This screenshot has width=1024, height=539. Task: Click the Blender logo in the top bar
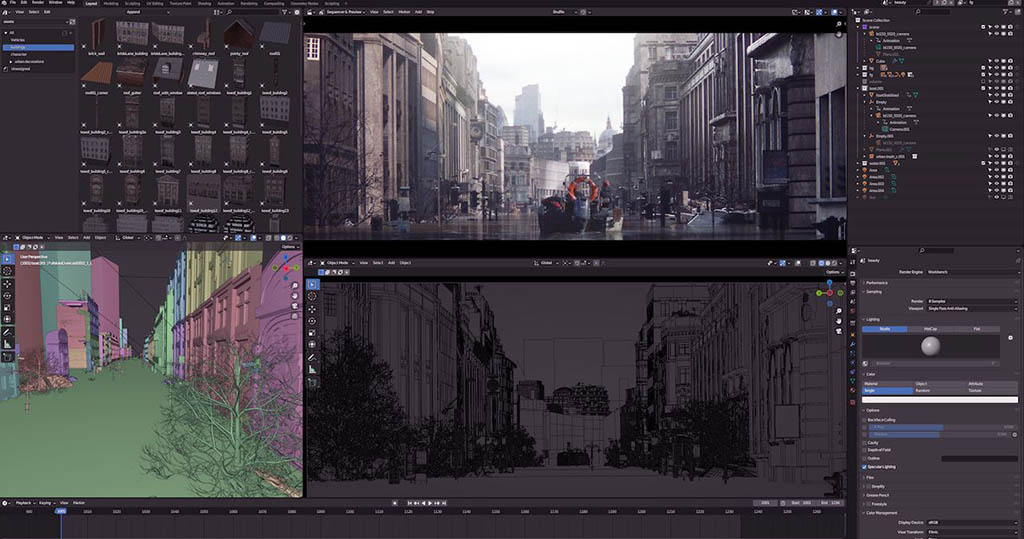4,3
